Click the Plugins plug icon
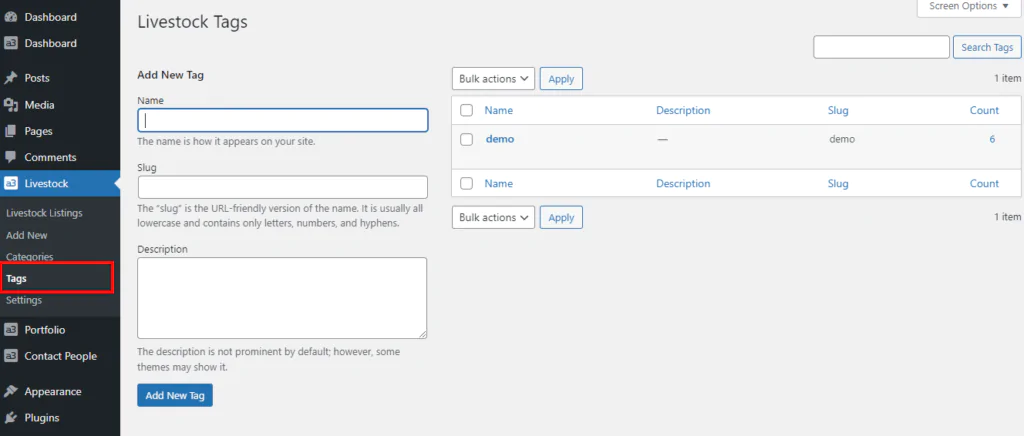Image resolution: width=1024 pixels, height=436 pixels. click(x=11, y=418)
